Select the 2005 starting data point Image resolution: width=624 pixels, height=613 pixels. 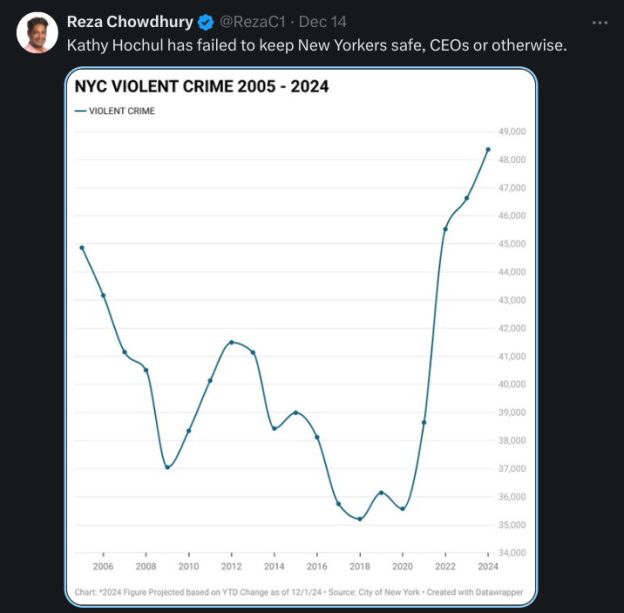(82, 247)
